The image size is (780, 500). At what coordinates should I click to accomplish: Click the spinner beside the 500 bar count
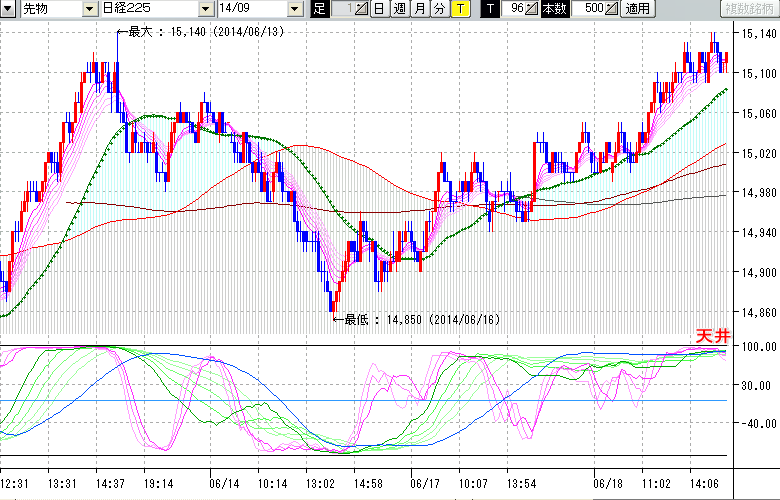point(612,9)
